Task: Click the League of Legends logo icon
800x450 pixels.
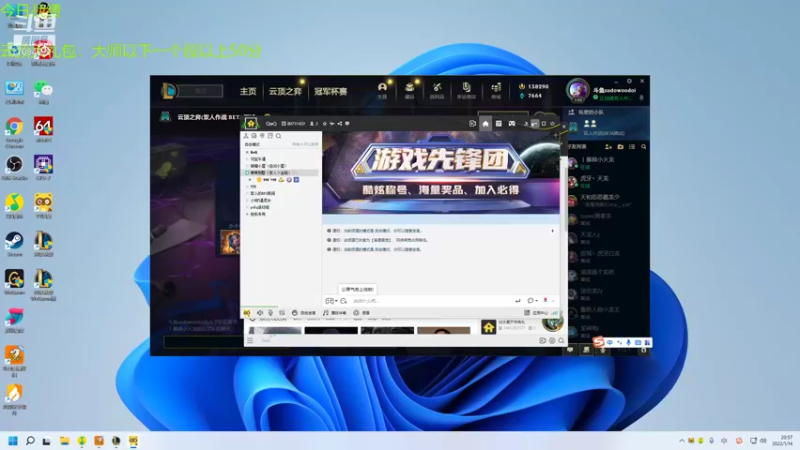Action: (x=168, y=91)
